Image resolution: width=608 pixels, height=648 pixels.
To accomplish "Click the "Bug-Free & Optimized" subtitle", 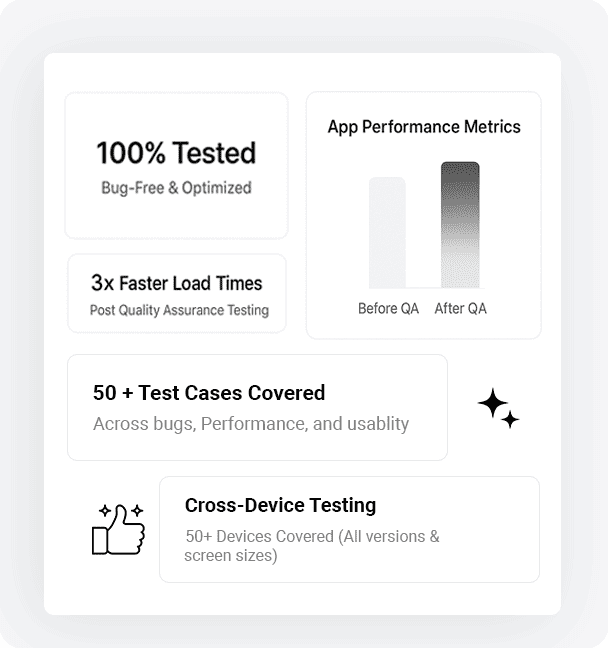I will 176,187.
